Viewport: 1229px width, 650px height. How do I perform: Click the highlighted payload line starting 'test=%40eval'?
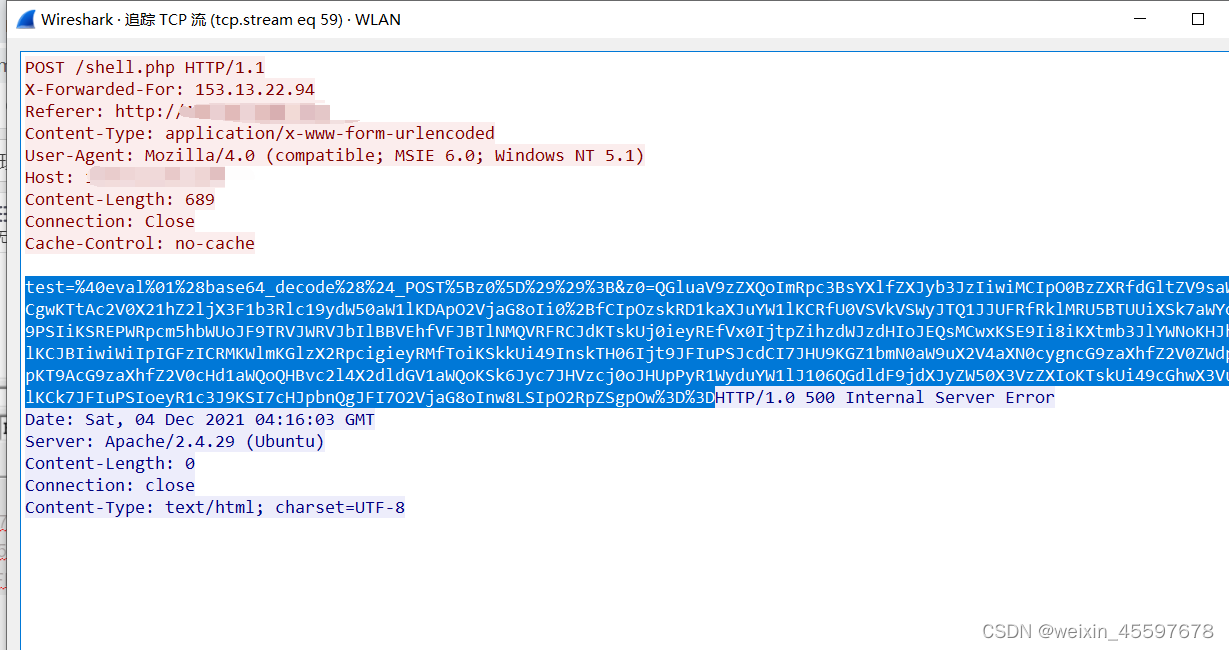click(x=626, y=287)
